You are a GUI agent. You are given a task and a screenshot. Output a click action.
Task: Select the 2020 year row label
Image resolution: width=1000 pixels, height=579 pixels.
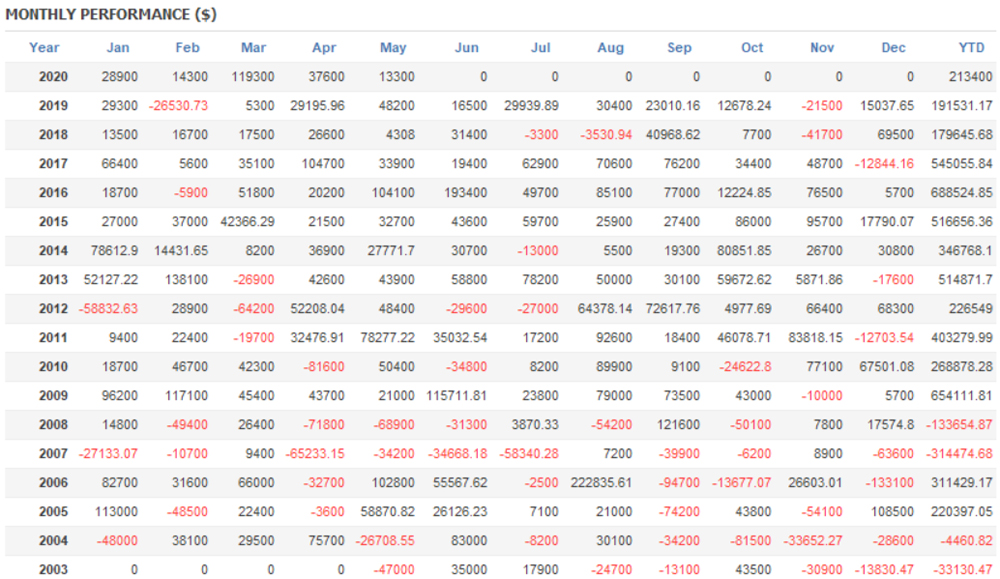point(54,76)
